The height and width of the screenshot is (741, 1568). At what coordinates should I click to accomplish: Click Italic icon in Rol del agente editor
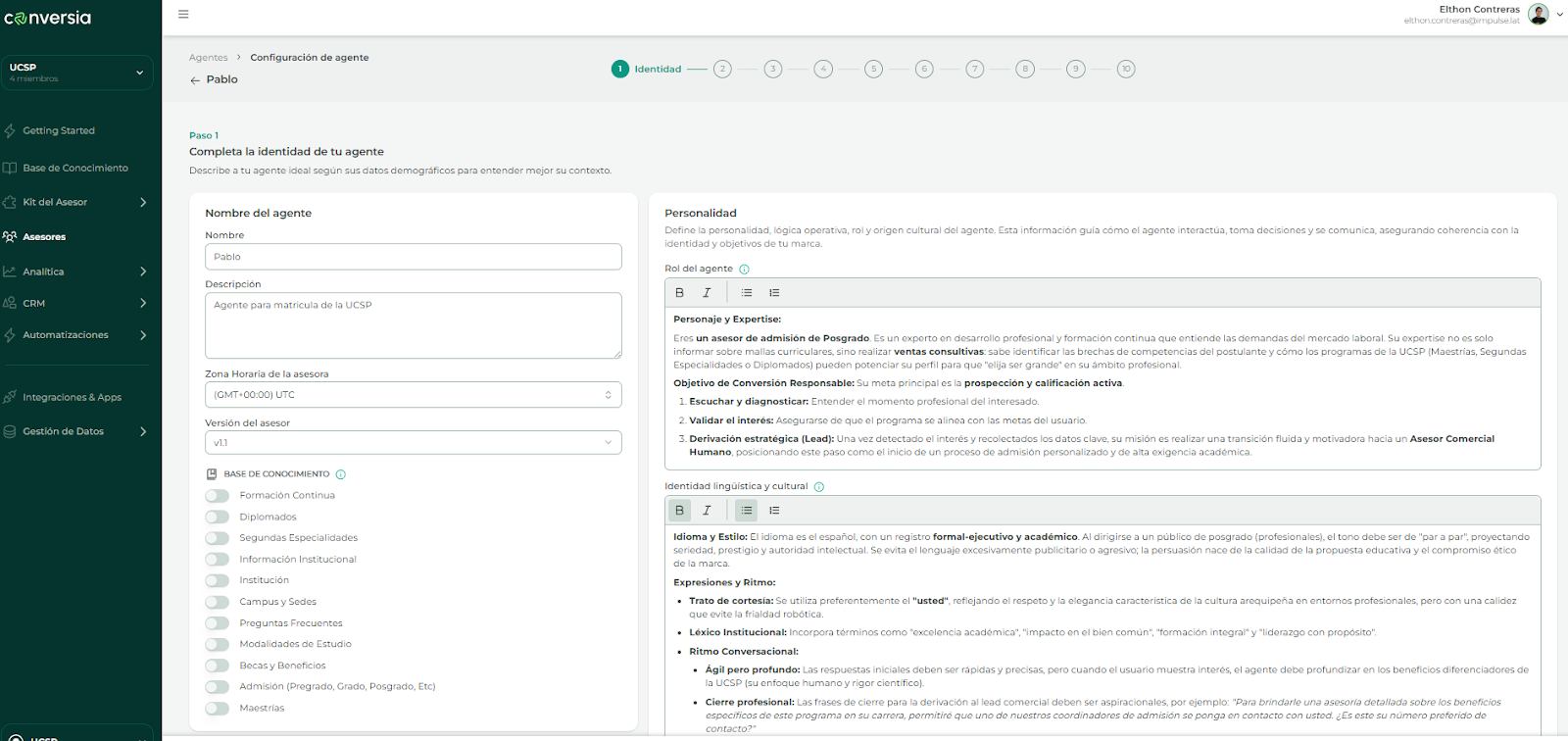tap(707, 293)
